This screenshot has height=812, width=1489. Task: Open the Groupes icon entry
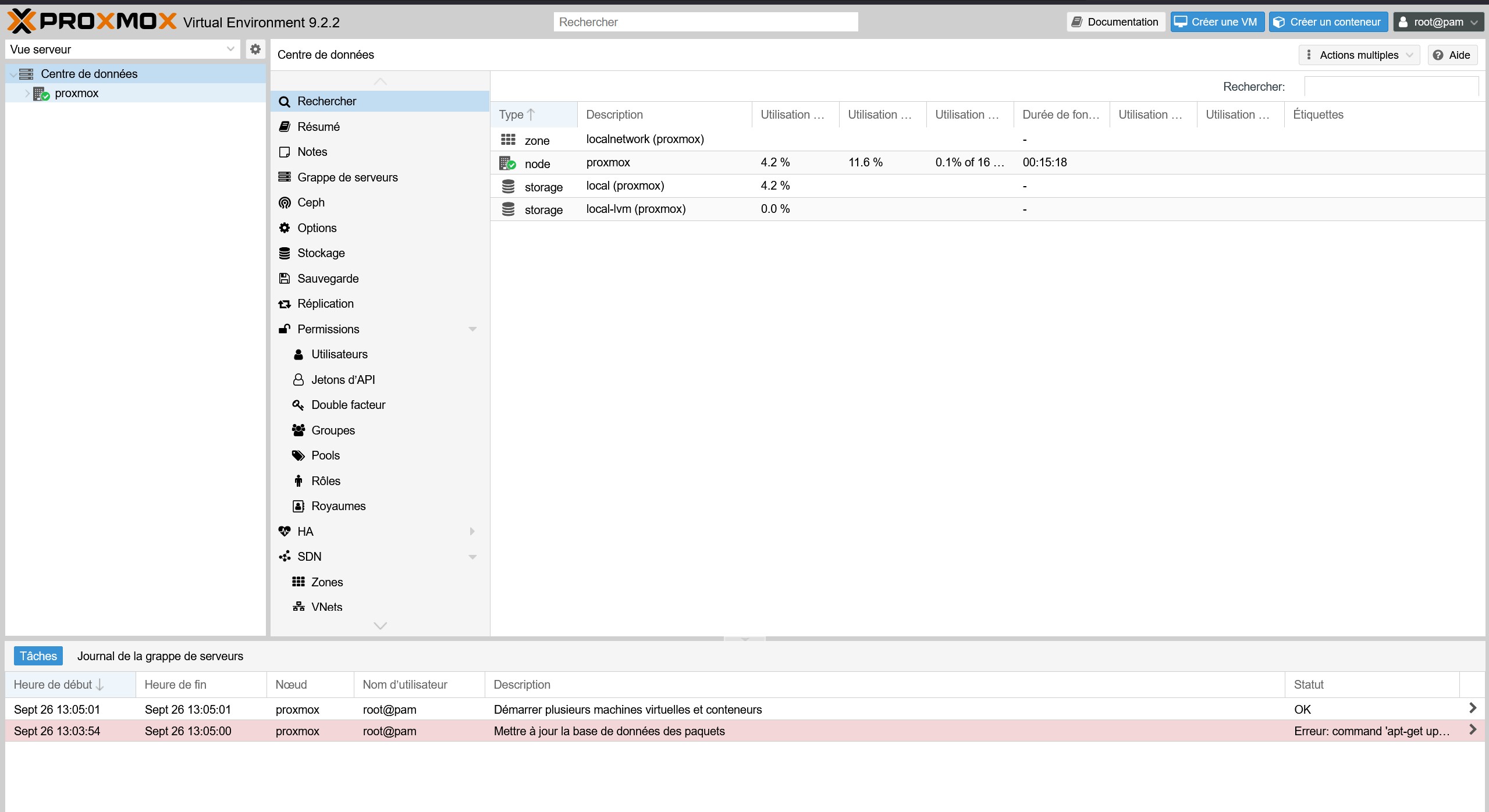[x=379, y=430]
